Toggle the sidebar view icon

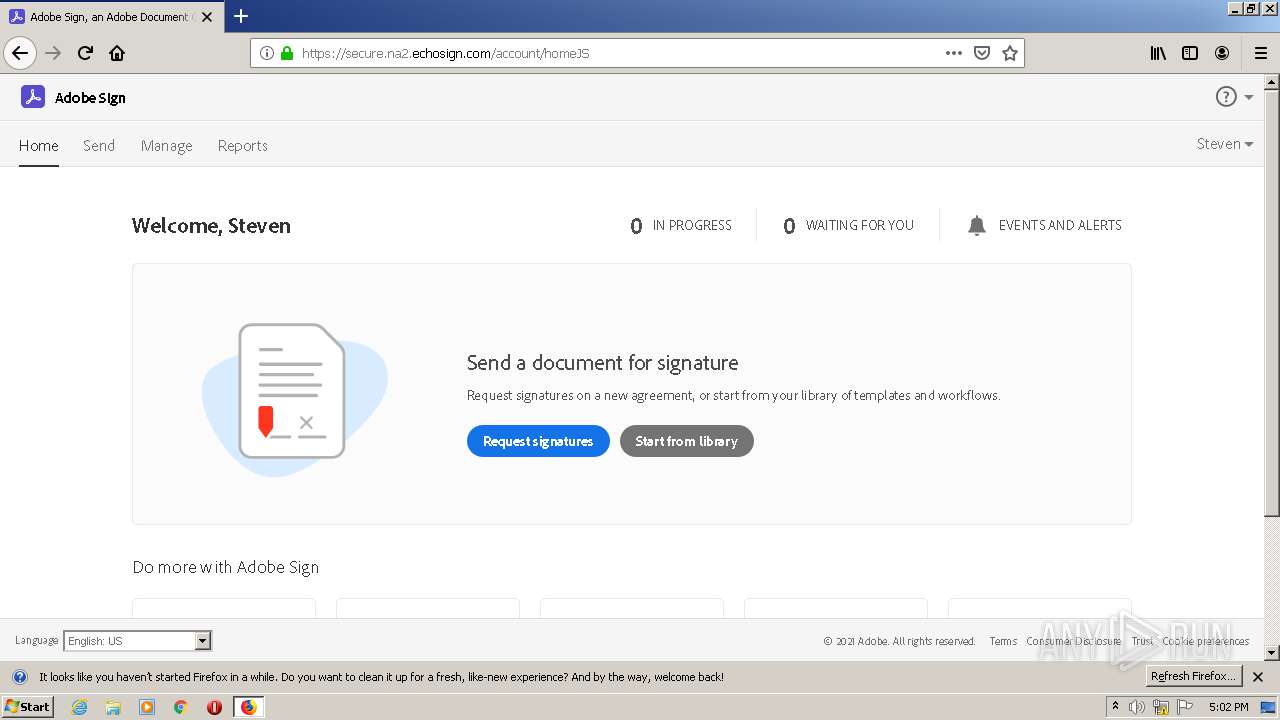point(1190,53)
